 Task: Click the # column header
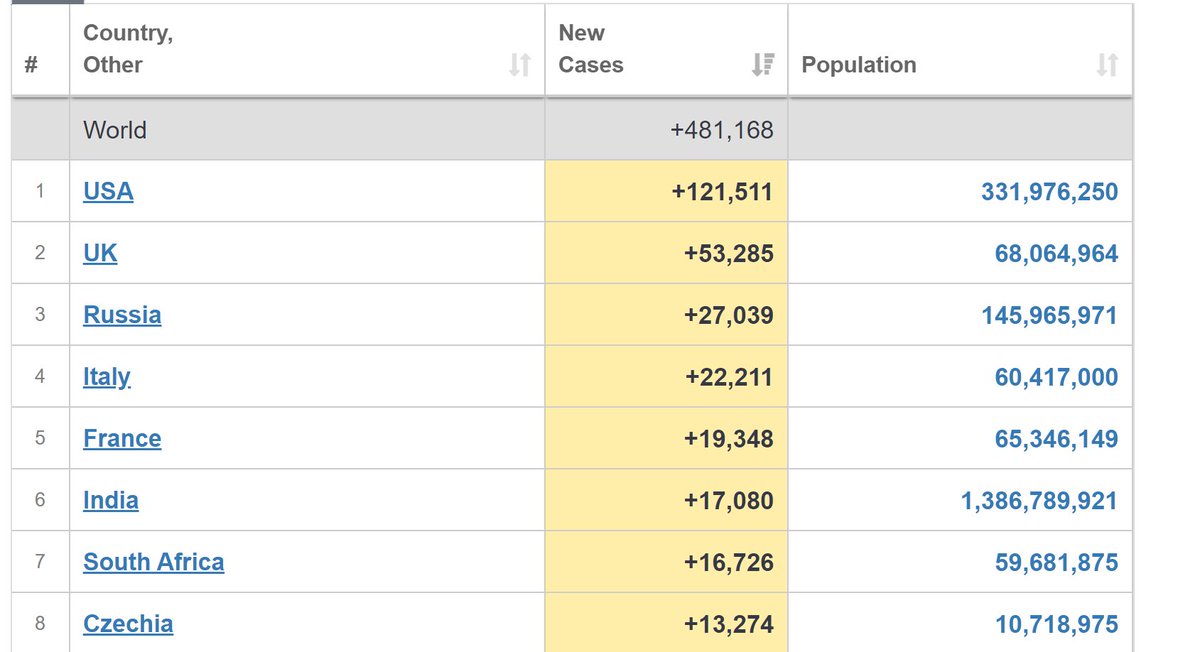[41, 50]
